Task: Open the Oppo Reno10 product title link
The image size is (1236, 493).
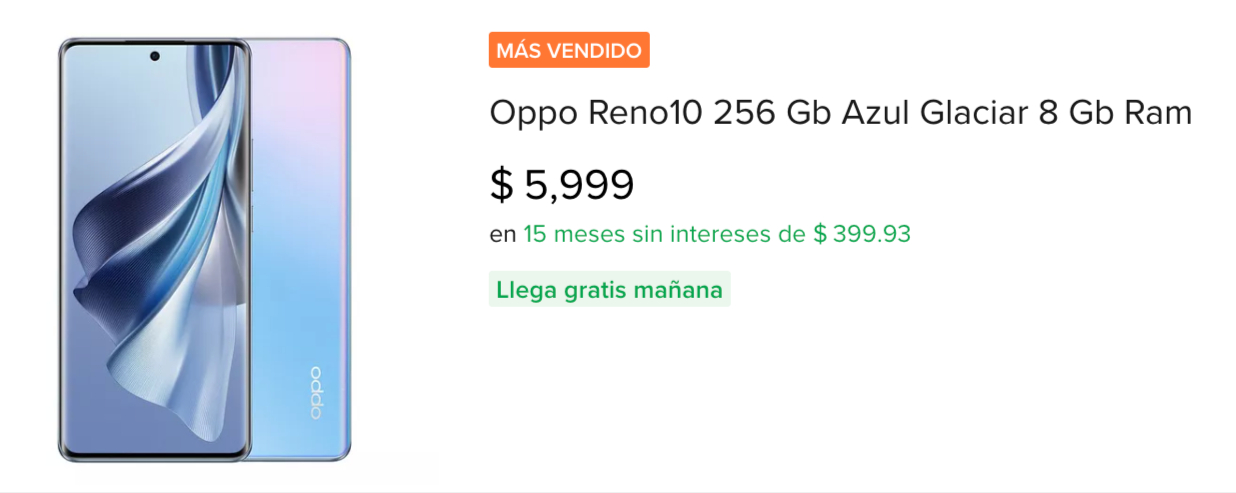Action: click(x=840, y=113)
